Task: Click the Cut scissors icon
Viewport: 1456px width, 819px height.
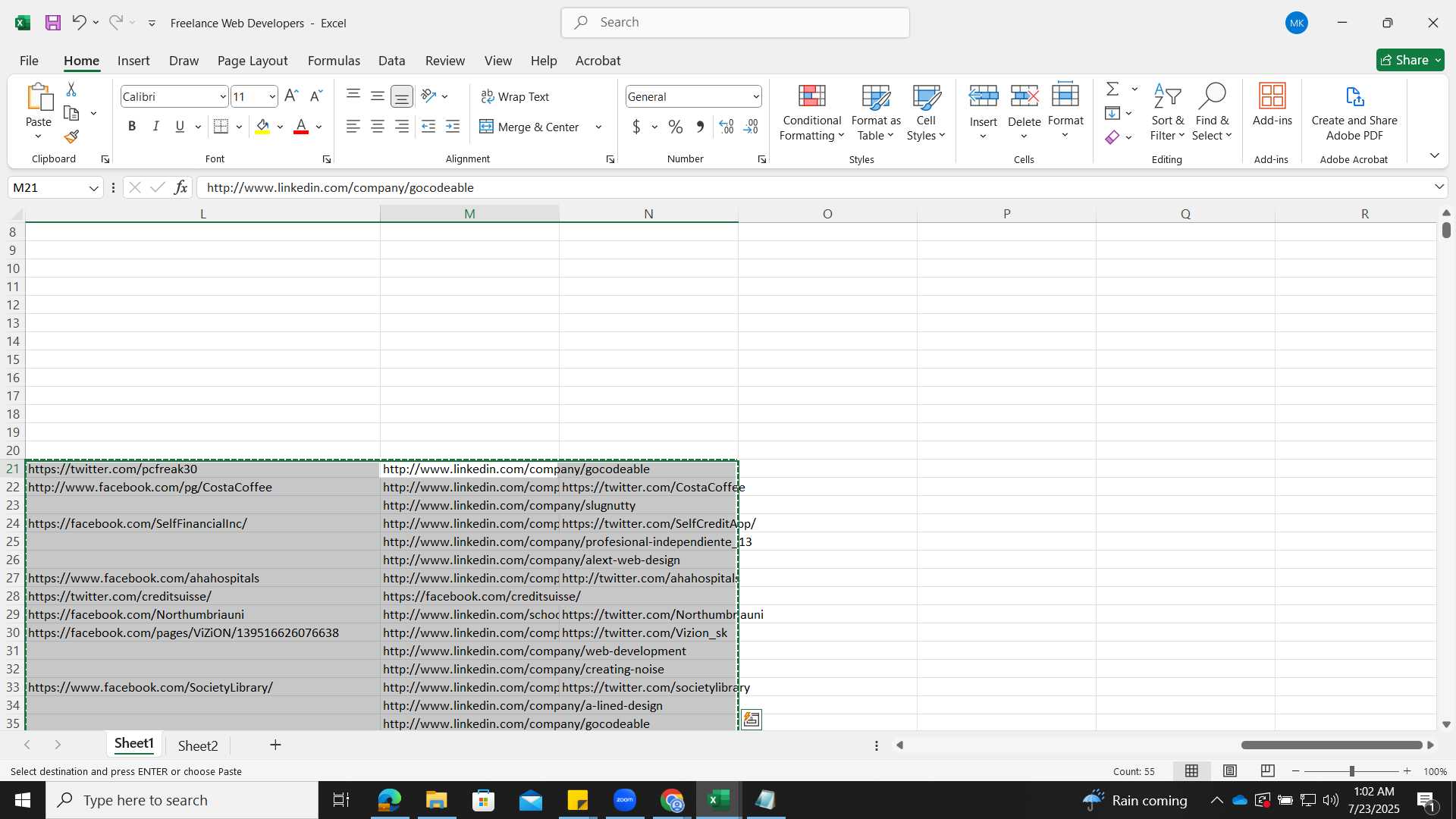Action: (71, 89)
